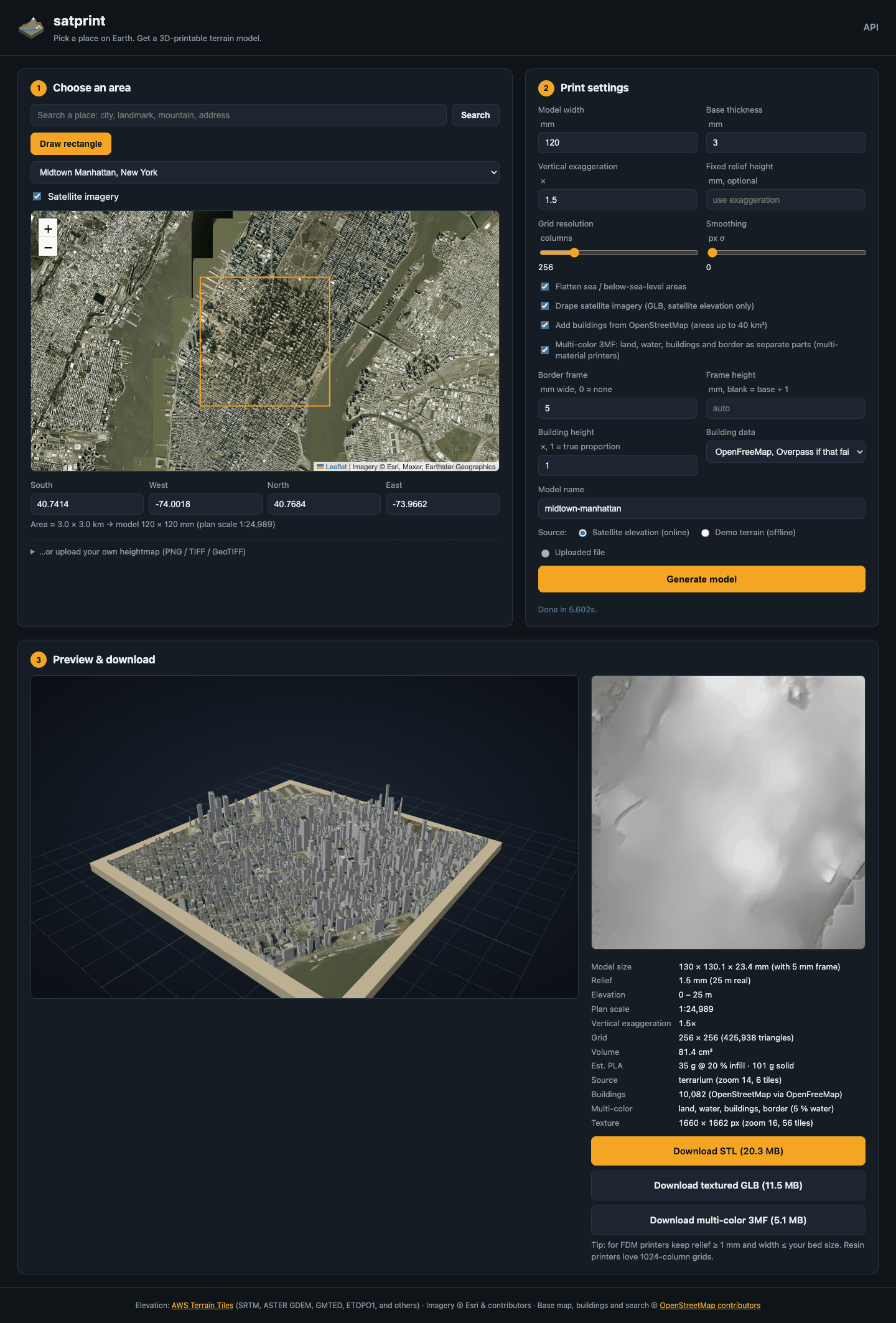This screenshot has height=1323, width=896.
Task: Click the Fixed relief height field
Action: (x=785, y=200)
